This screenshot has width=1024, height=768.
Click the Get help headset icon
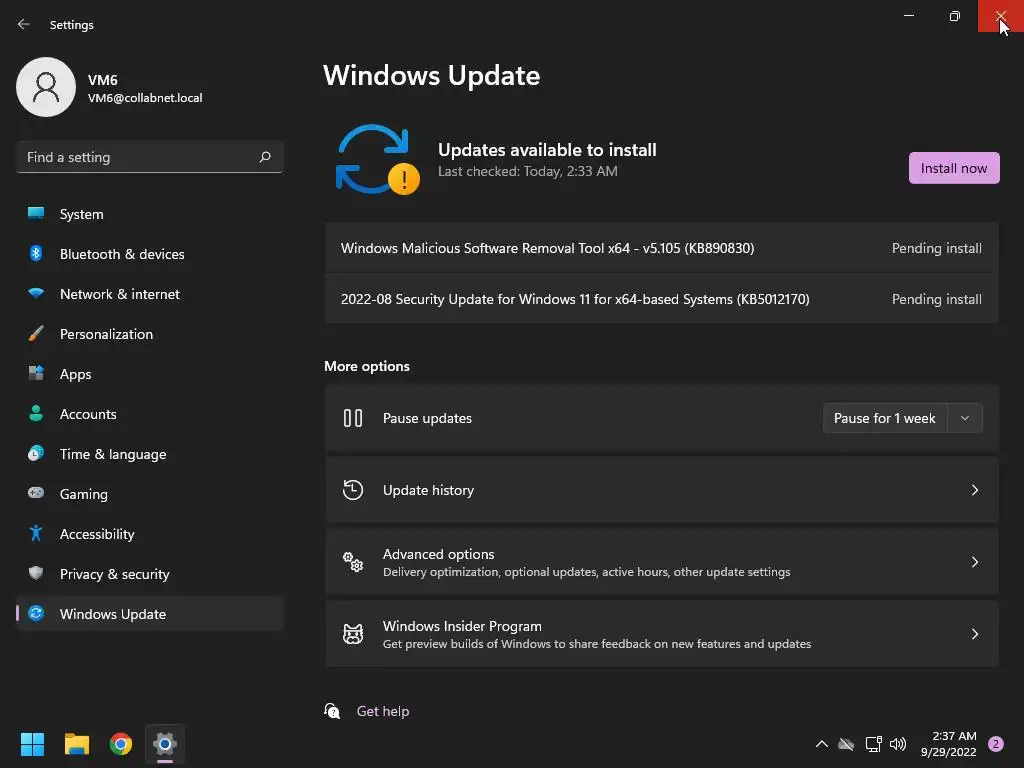pyautogui.click(x=332, y=711)
